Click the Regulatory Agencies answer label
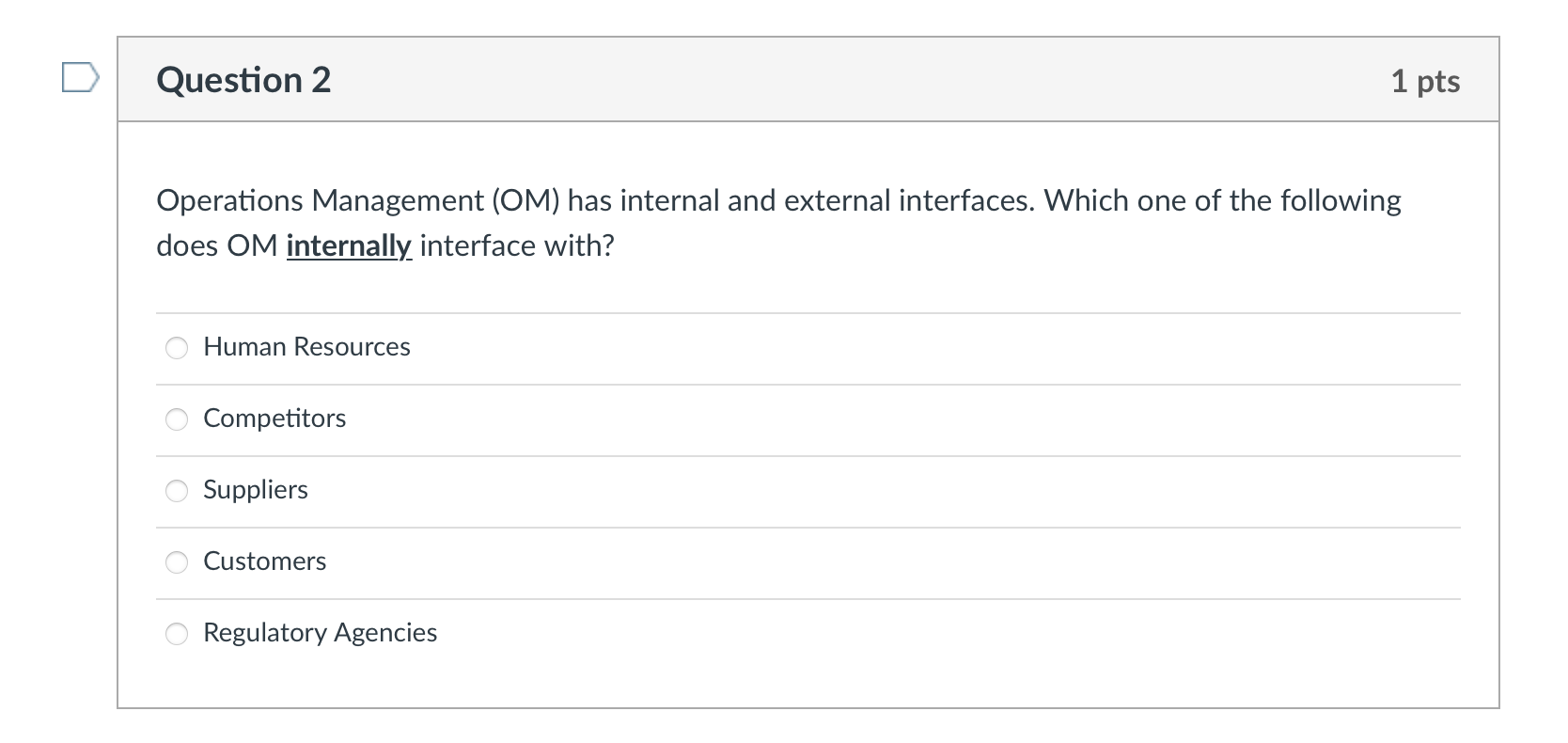 pyautogui.click(x=320, y=633)
